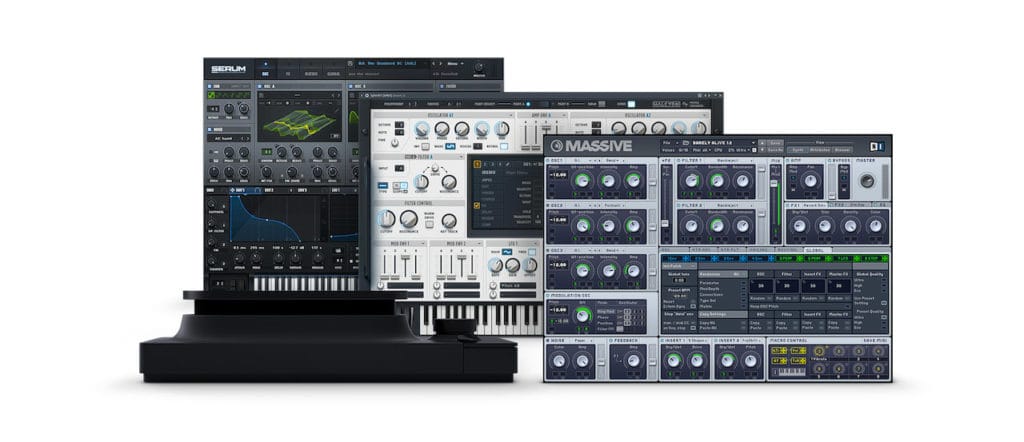Open the Filter 2 type dropdown

[x=735, y=206]
